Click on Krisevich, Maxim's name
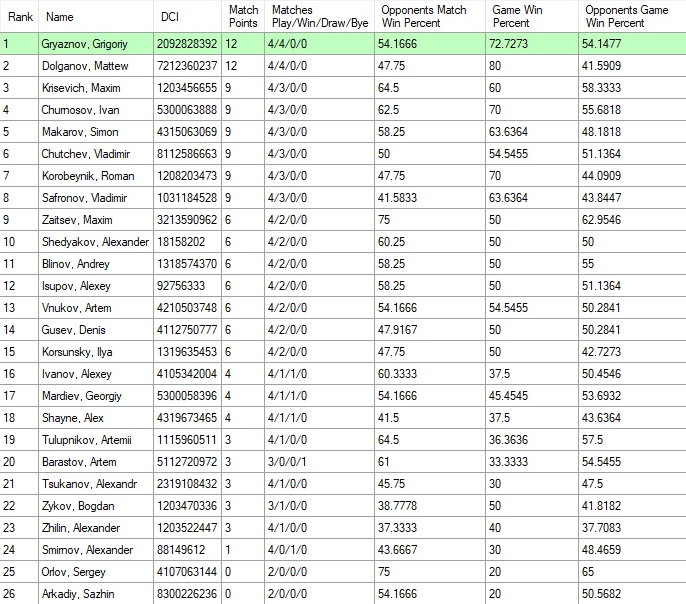 coord(81,88)
